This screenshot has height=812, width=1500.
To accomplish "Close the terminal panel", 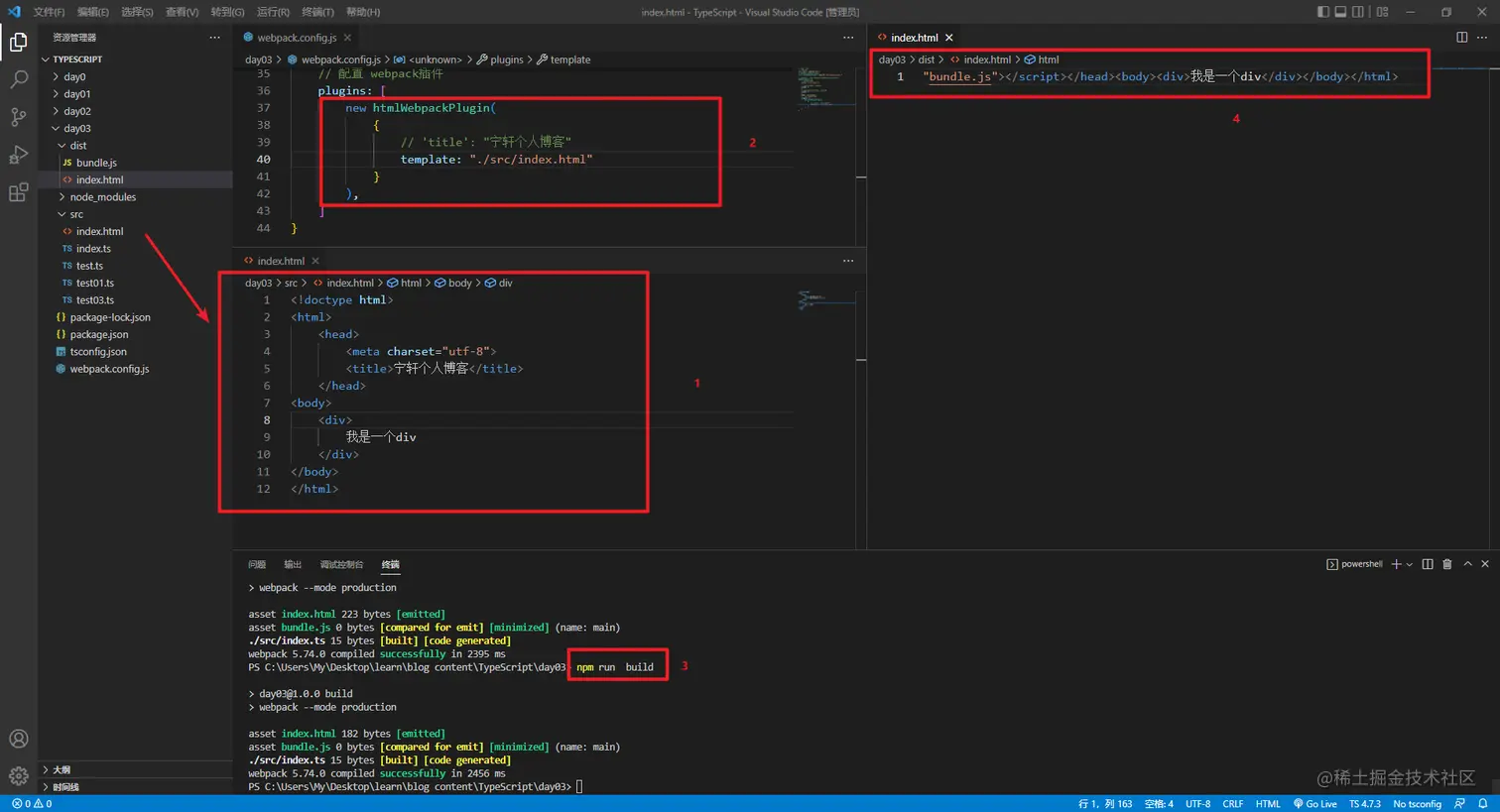I will (1485, 564).
